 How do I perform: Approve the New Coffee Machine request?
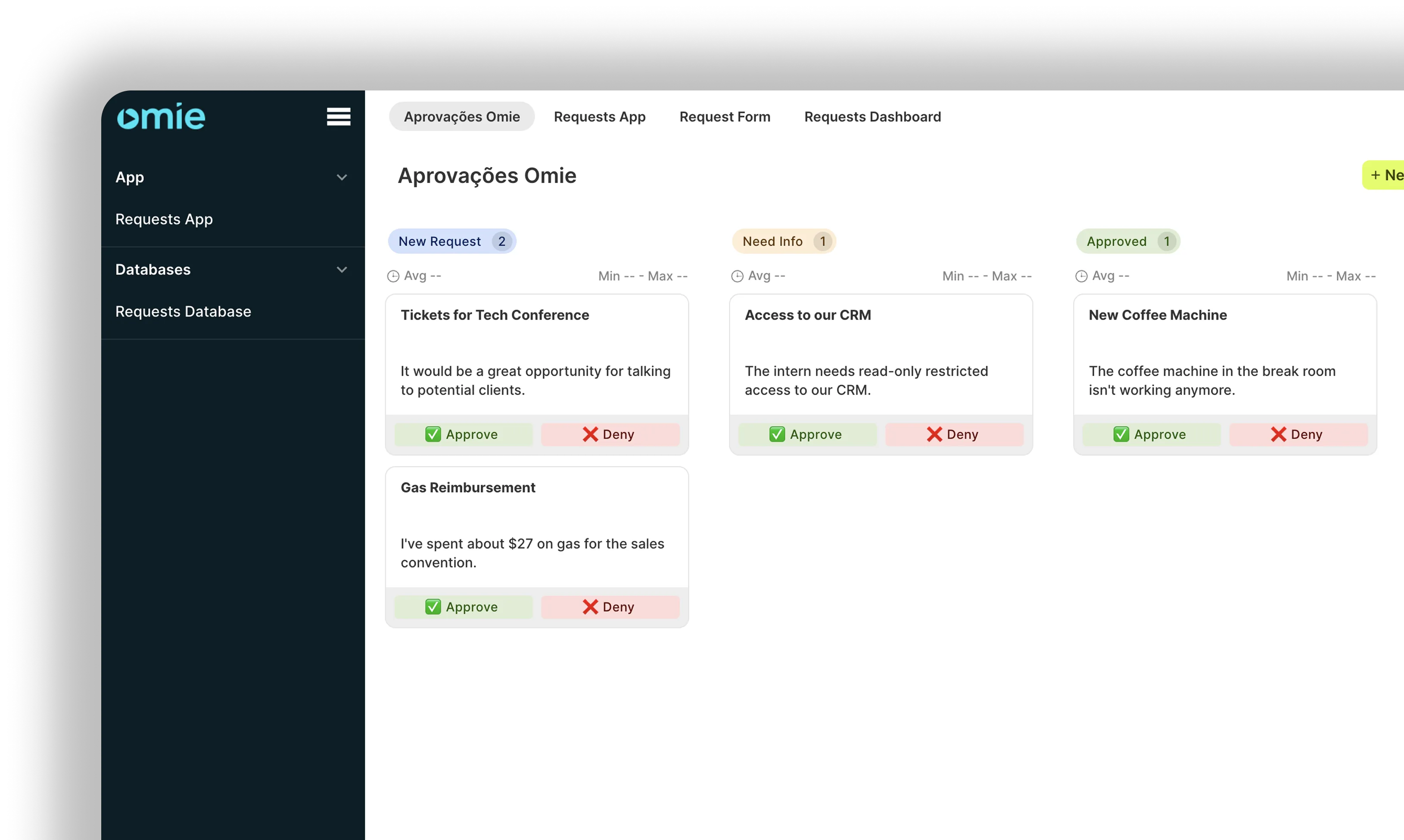[1151, 434]
